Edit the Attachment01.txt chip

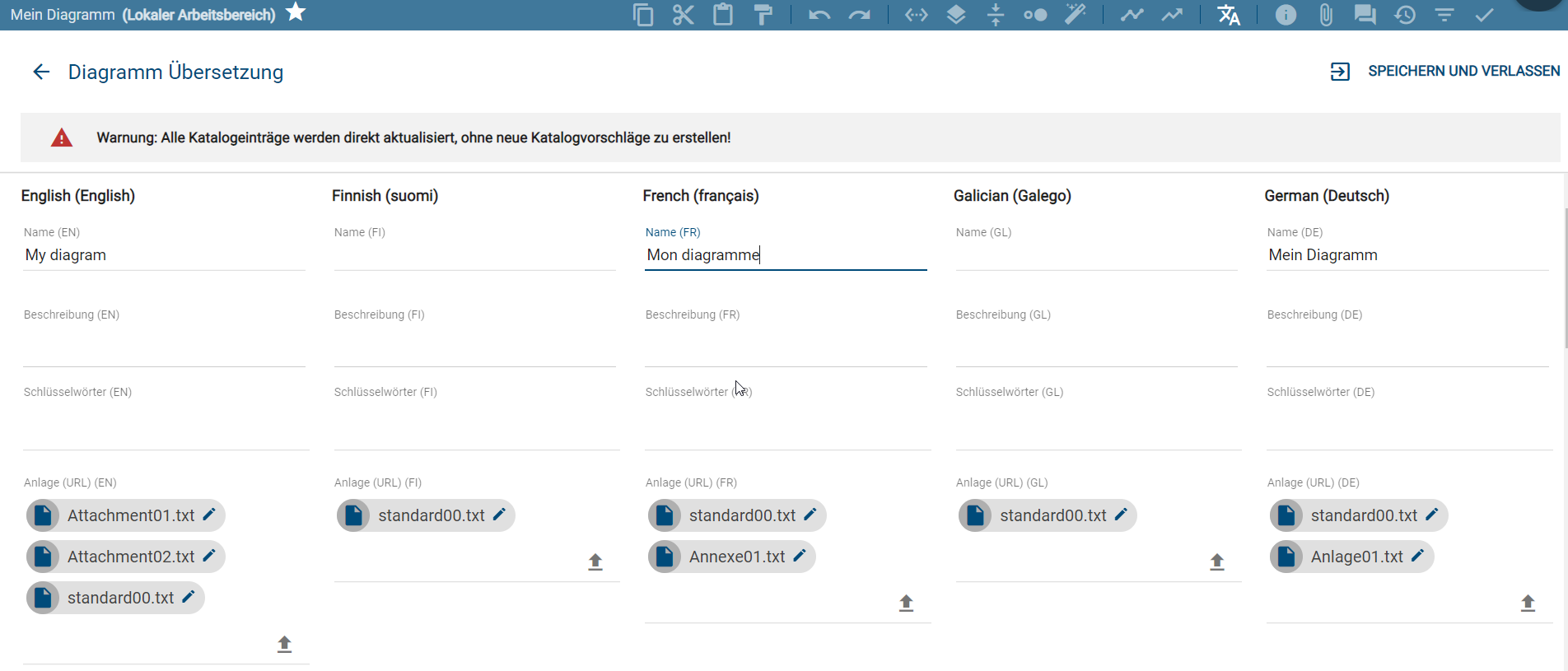coord(209,515)
